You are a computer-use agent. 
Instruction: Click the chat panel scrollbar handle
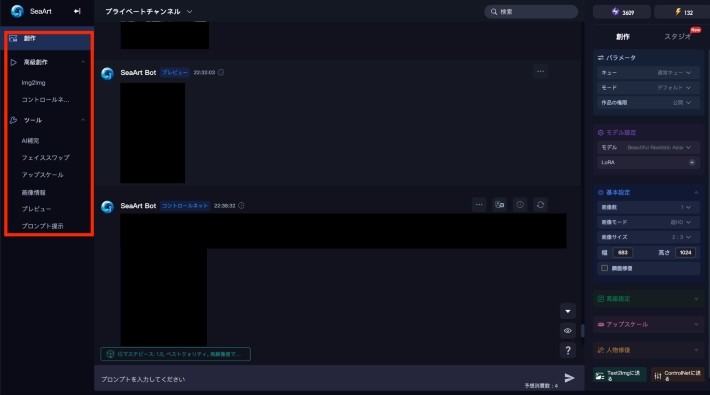pyautogui.click(x=582, y=331)
